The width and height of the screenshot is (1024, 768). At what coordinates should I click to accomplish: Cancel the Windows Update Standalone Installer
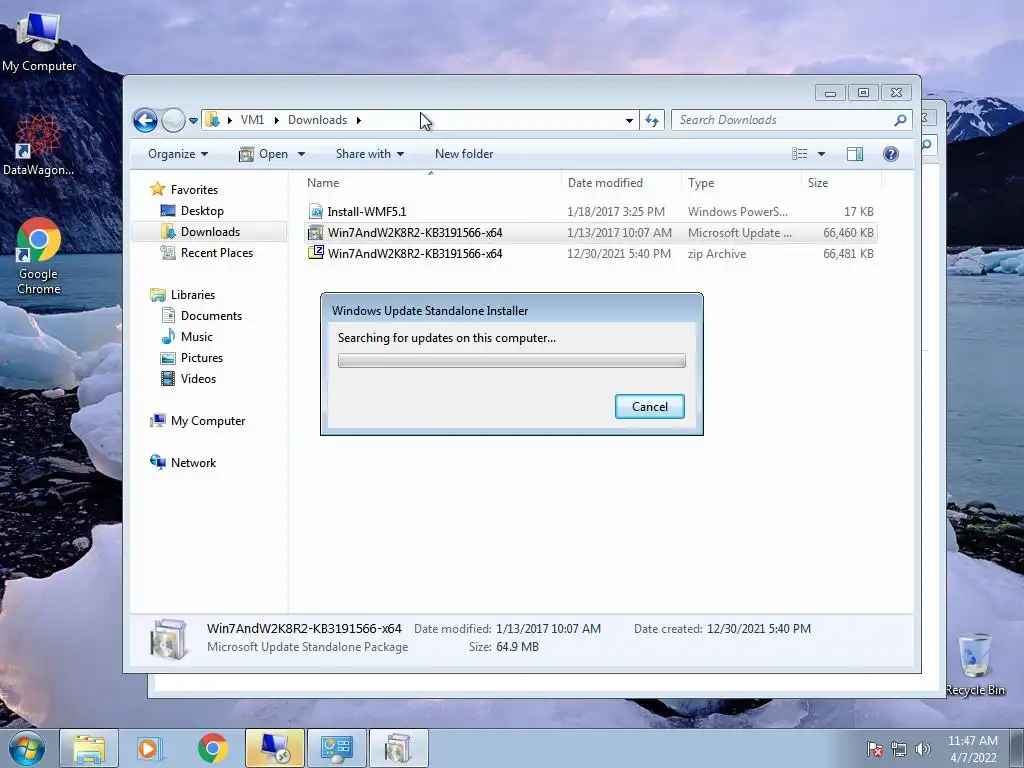click(x=650, y=406)
